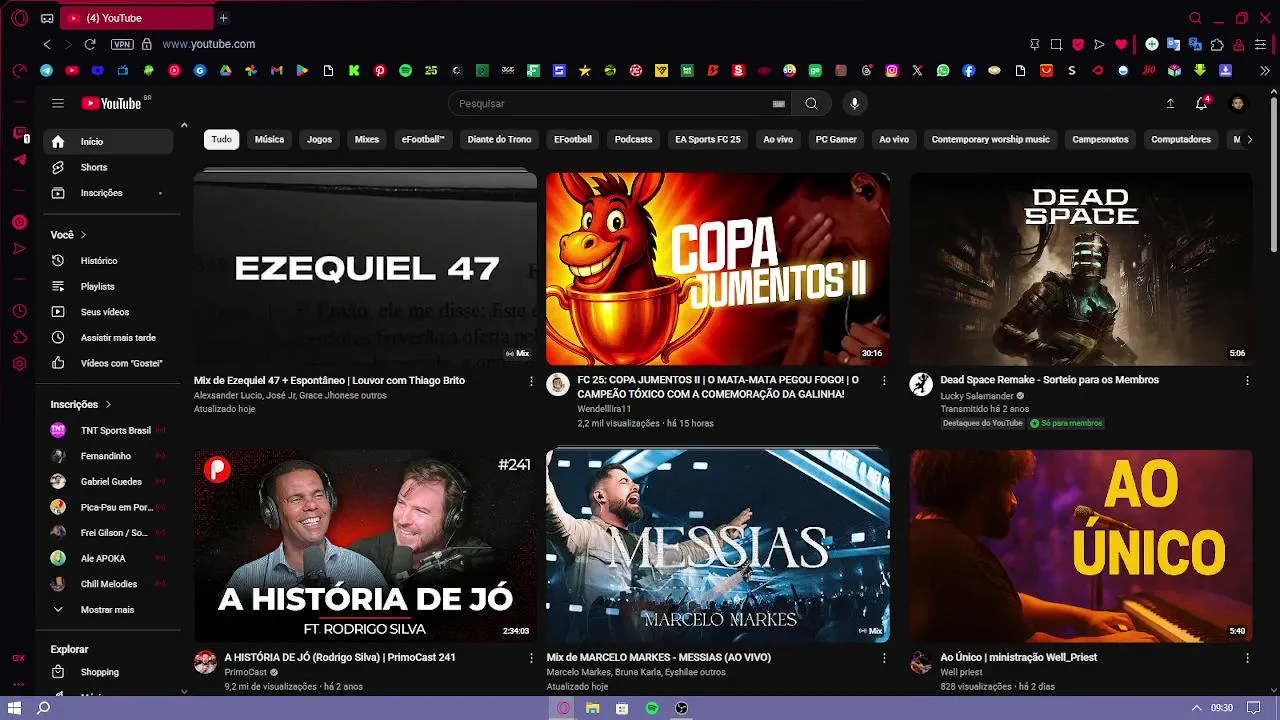The image size is (1280, 720).
Task: Open options menu for A História de Jó
Action: [531, 658]
